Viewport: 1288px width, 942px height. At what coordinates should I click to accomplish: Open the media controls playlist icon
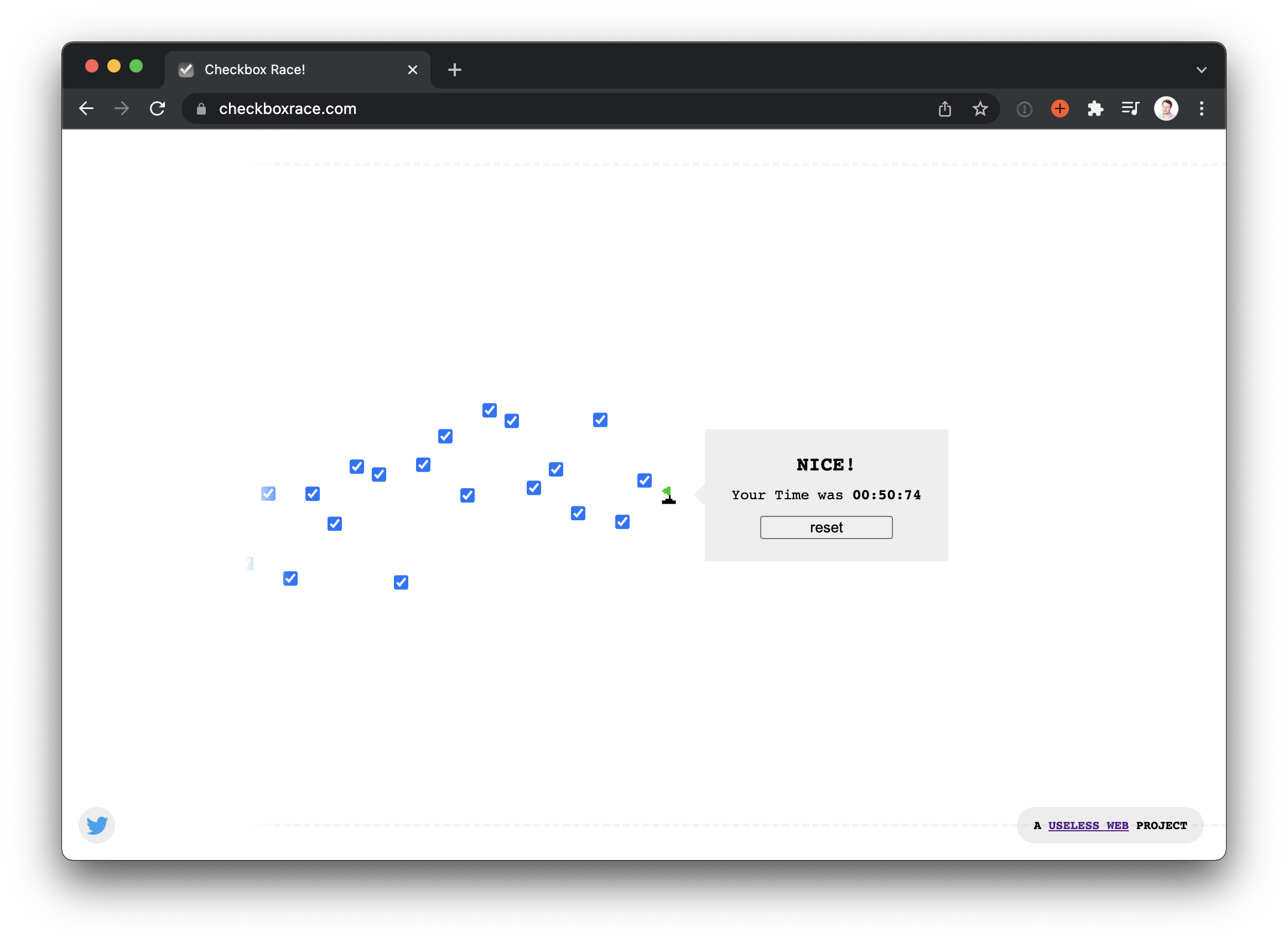coord(1130,108)
